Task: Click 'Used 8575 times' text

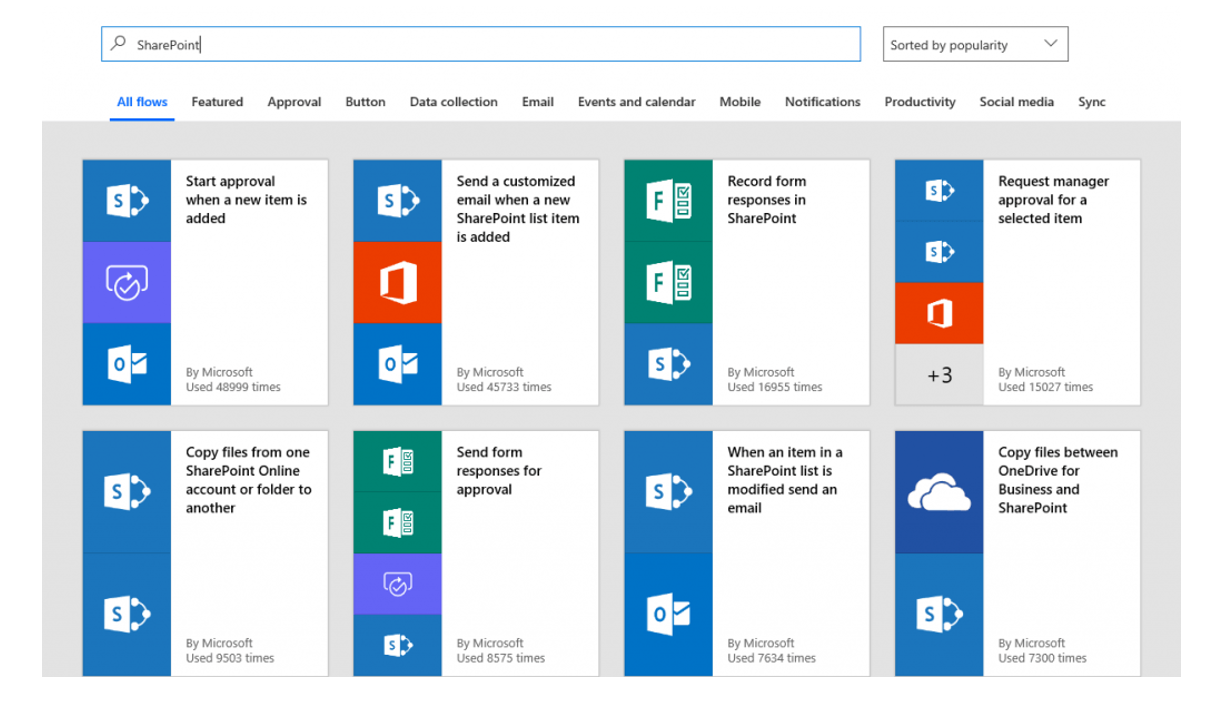Action: [x=501, y=658]
